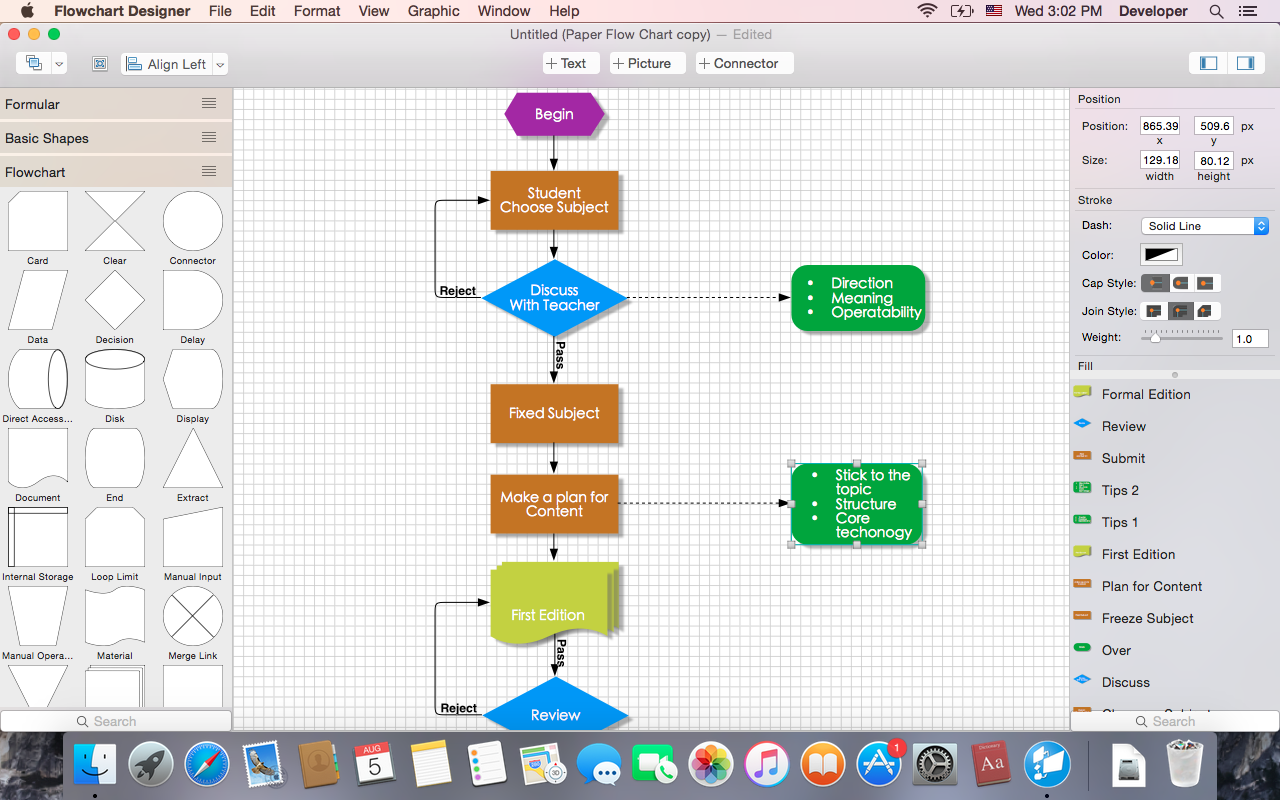This screenshot has width=1280, height=800.
Task: Select the middle Join Style option
Action: (1181, 311)
